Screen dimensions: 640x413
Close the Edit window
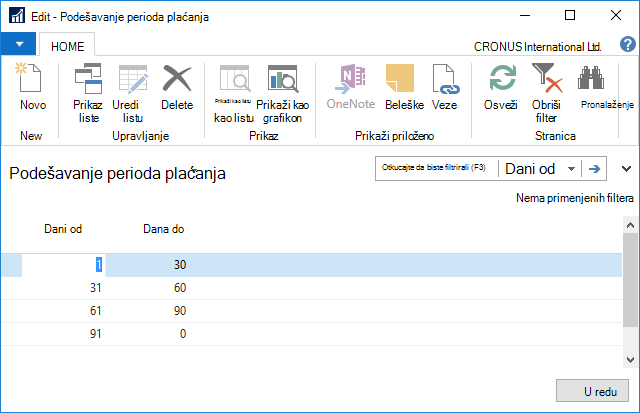pos(616,16)
